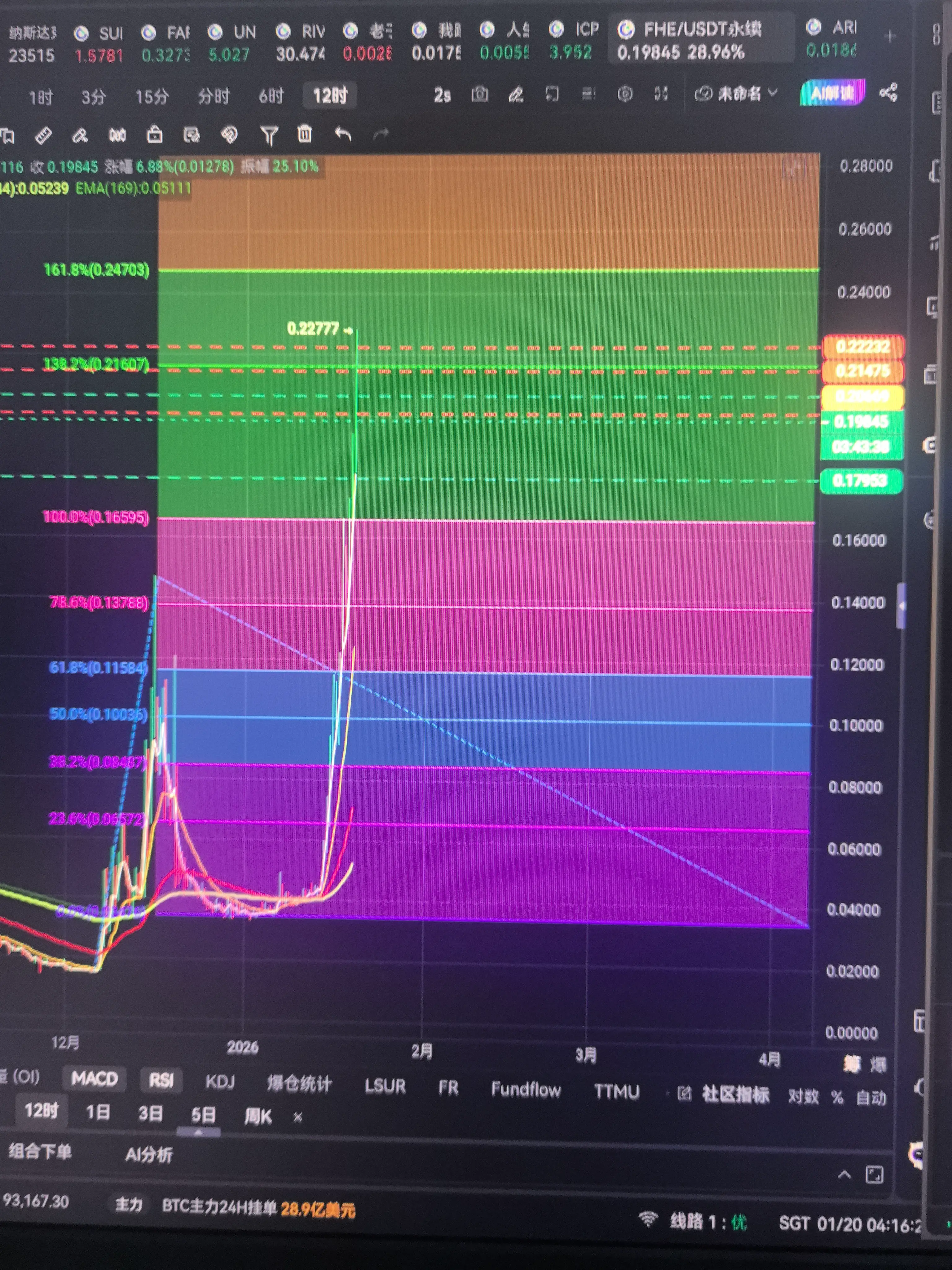Click the 0.19845 current price label

pos(861,422)
